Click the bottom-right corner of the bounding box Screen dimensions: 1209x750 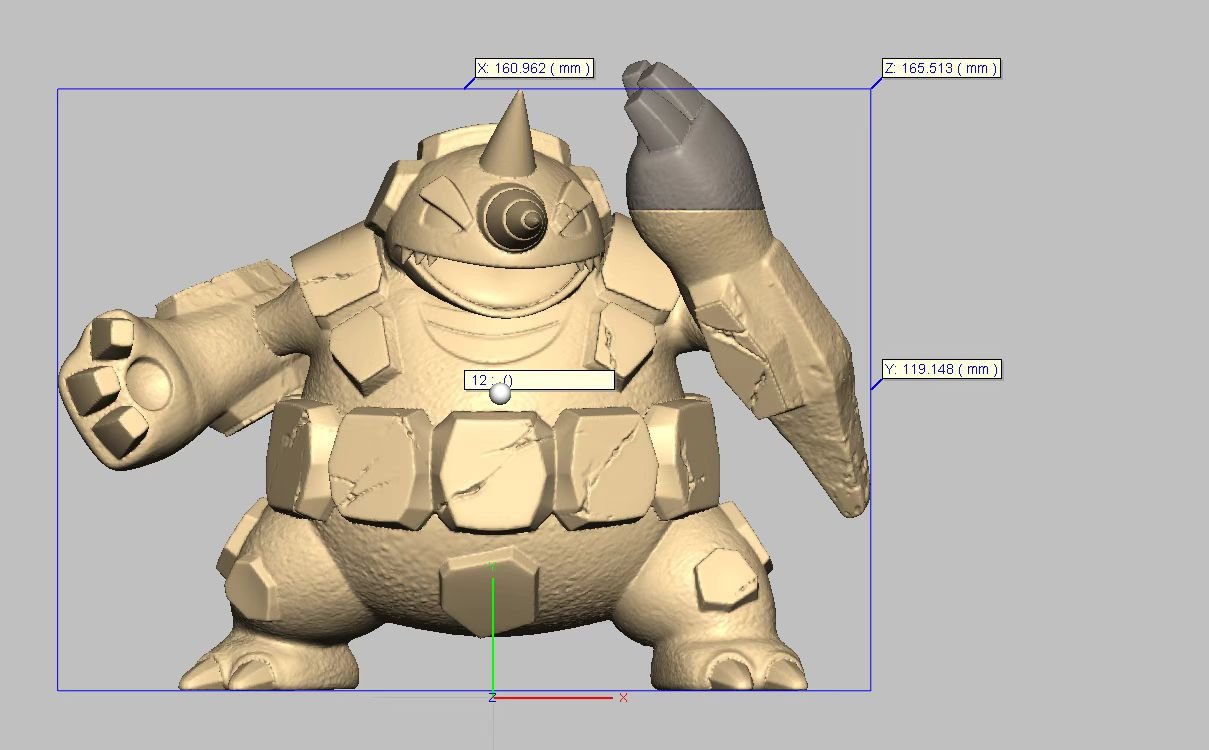tap(870, 690)
